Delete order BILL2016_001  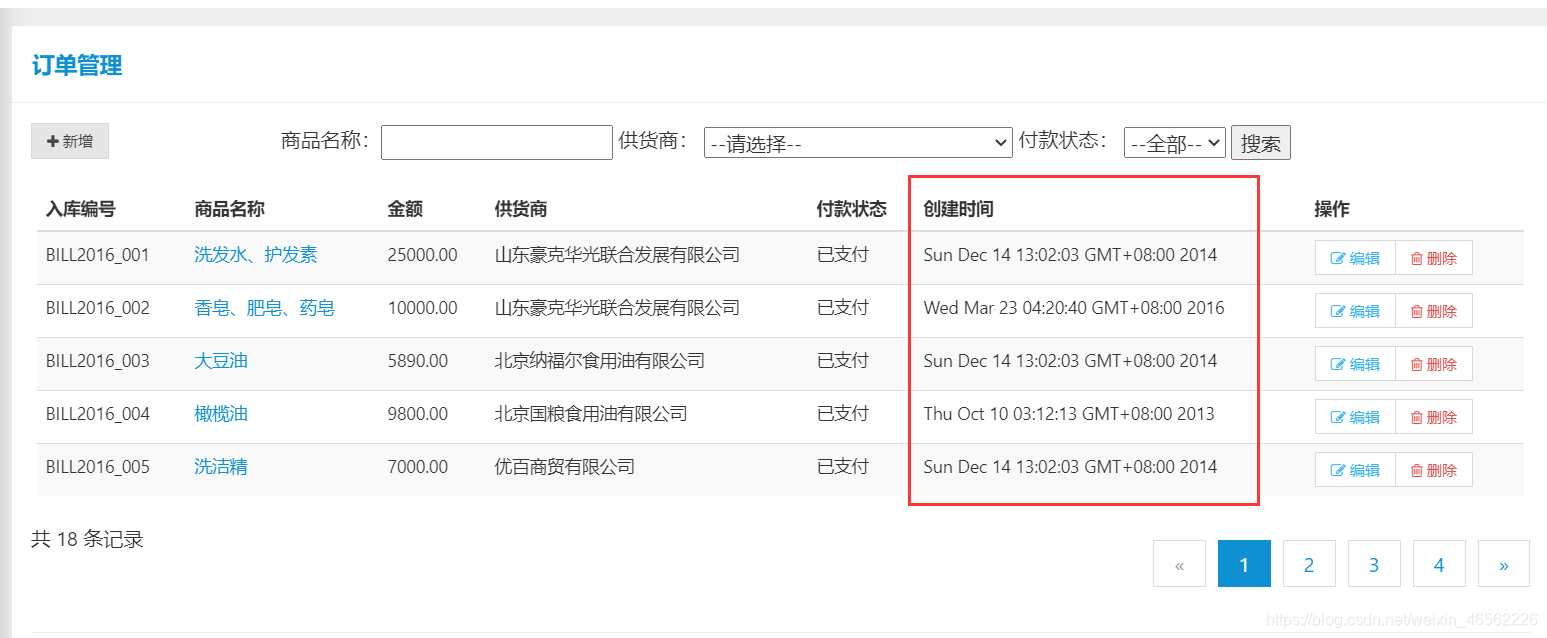pyautogui.click(x=1434, y=258)
